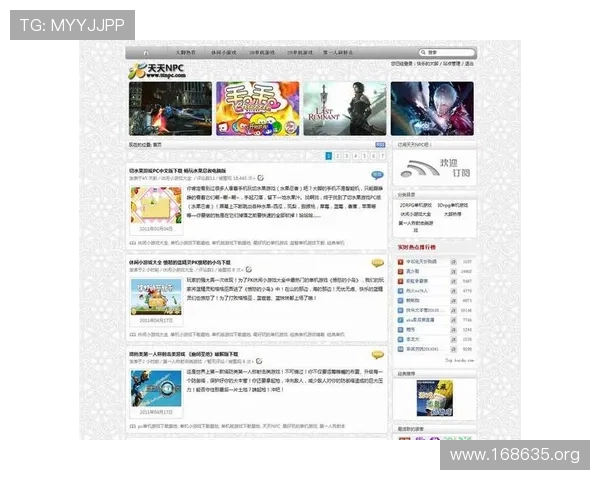Click the refresh icon beside second post's metadata
The image size is (600, 480).
pyautogui.click(x=249, y=269)
